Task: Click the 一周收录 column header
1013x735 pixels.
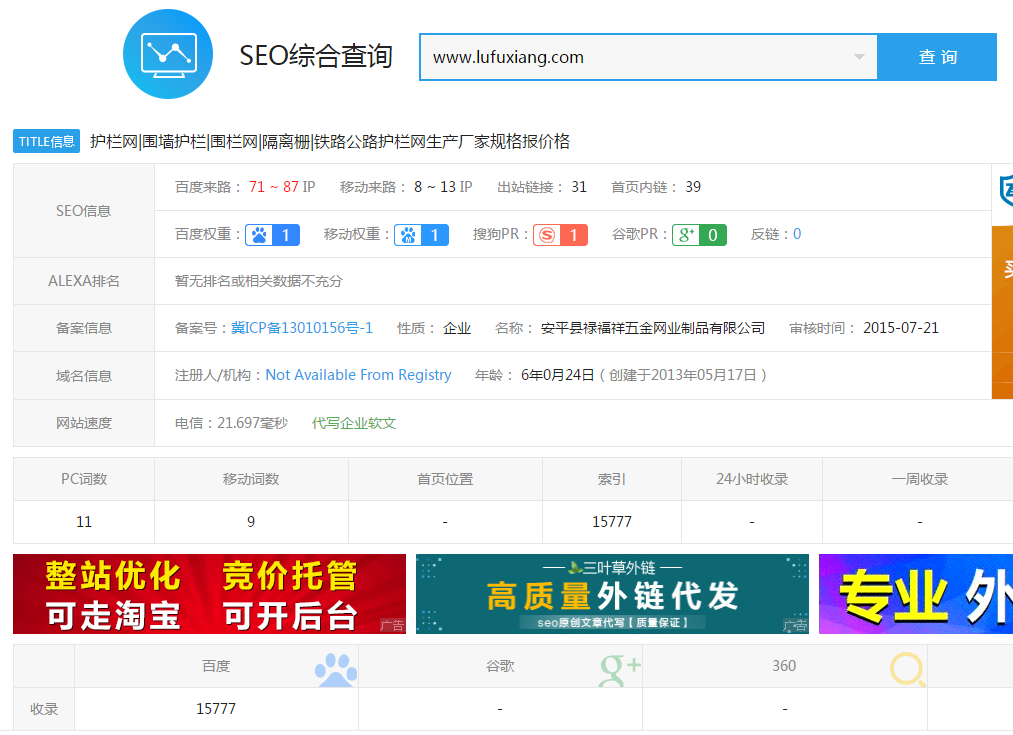Action: click(x=919, y=479)
